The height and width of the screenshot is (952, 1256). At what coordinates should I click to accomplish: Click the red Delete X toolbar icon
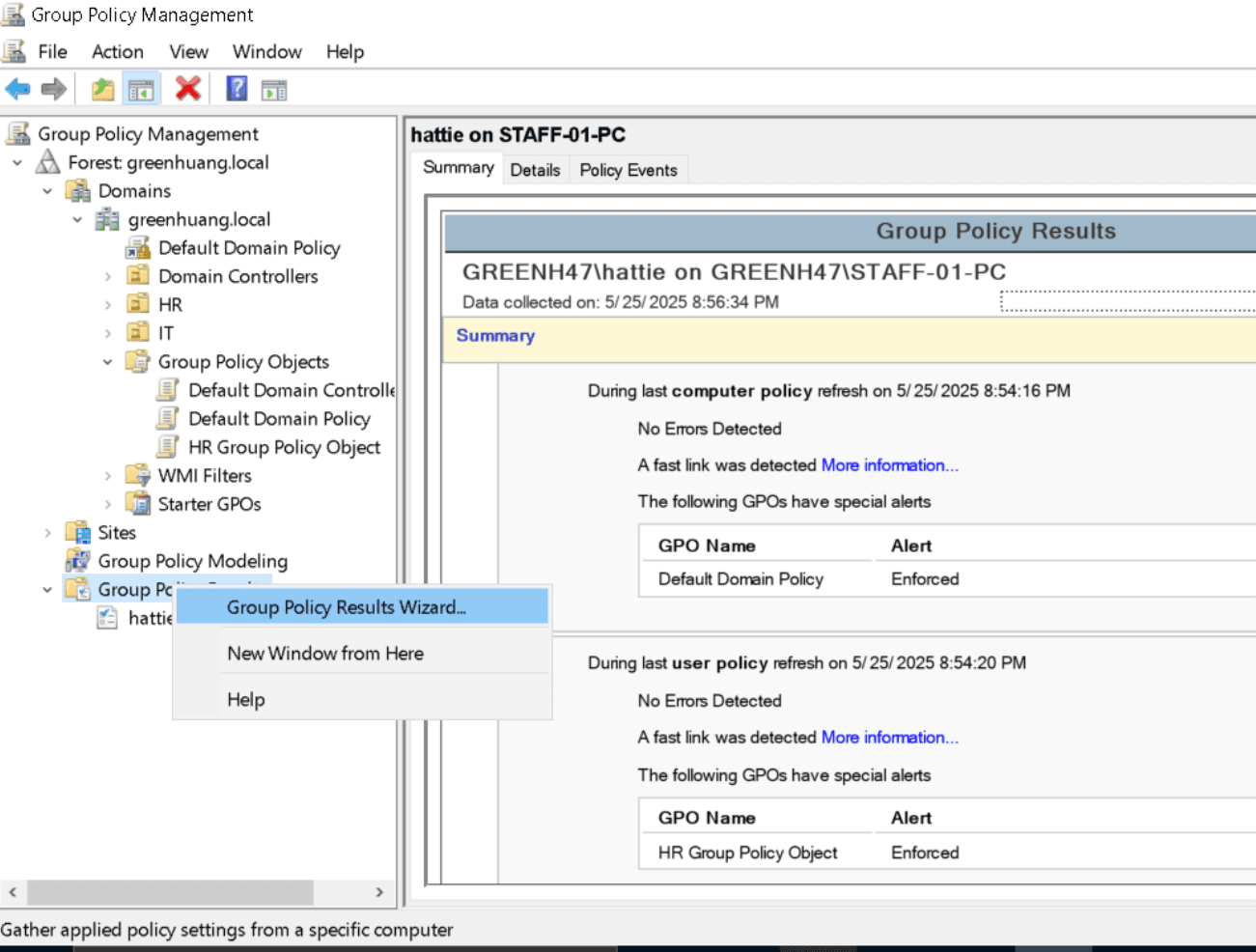pos(187,89)
